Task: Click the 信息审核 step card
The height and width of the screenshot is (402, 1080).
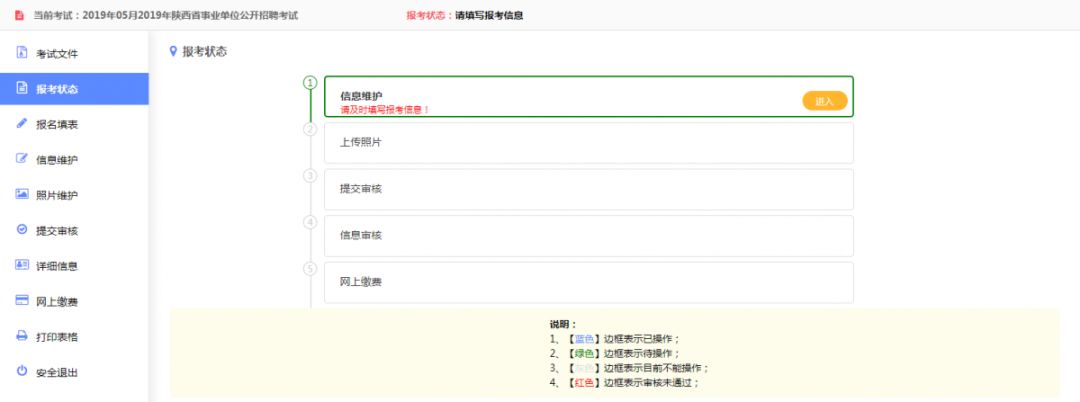Action: pos(589,235)
